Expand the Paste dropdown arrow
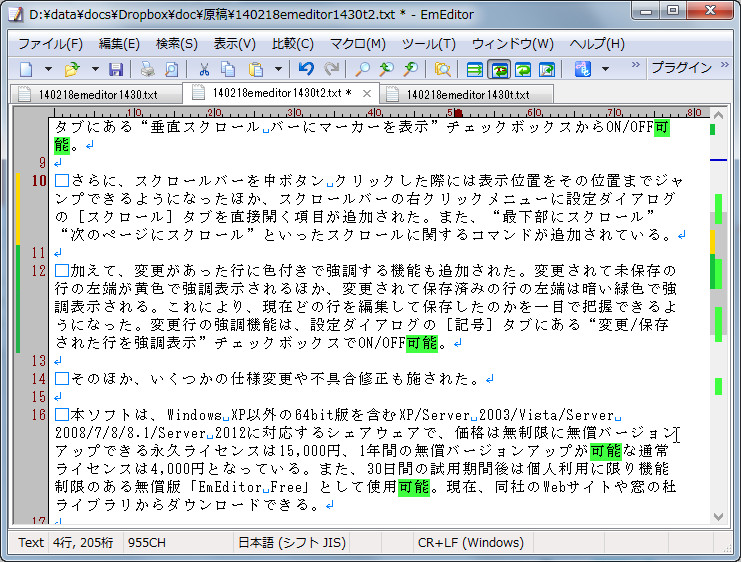Viewport: 741px width, 562px height. point(278,69)
